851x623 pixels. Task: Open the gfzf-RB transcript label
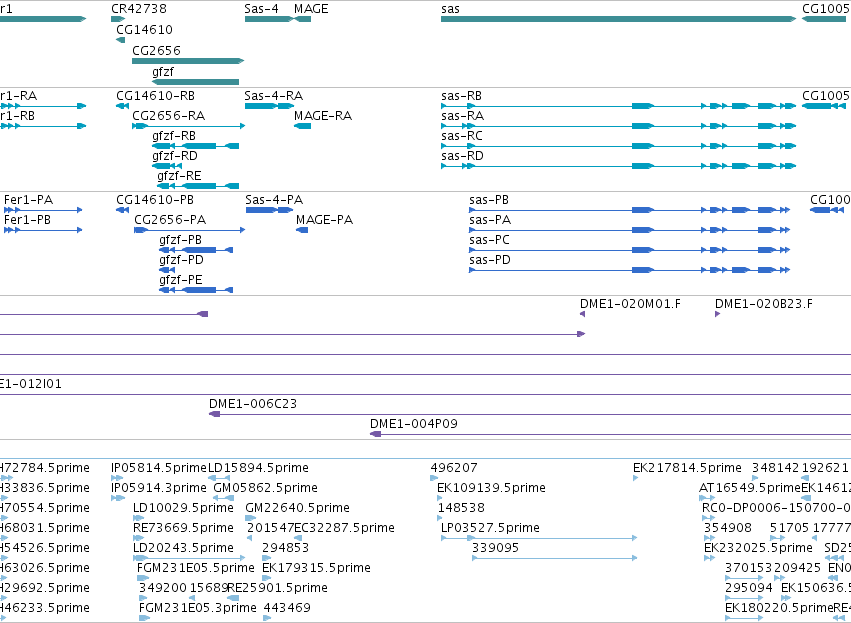click(174, 136)
